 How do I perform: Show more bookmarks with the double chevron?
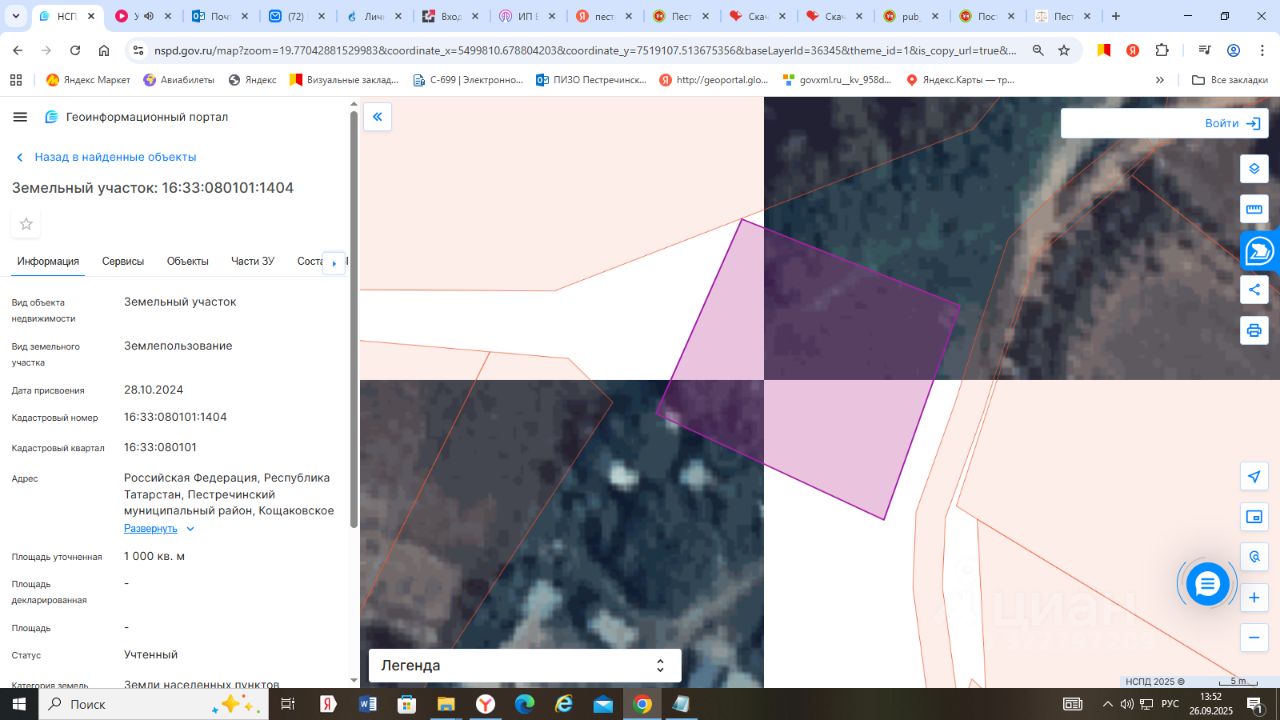click(x=1160, y=80)
